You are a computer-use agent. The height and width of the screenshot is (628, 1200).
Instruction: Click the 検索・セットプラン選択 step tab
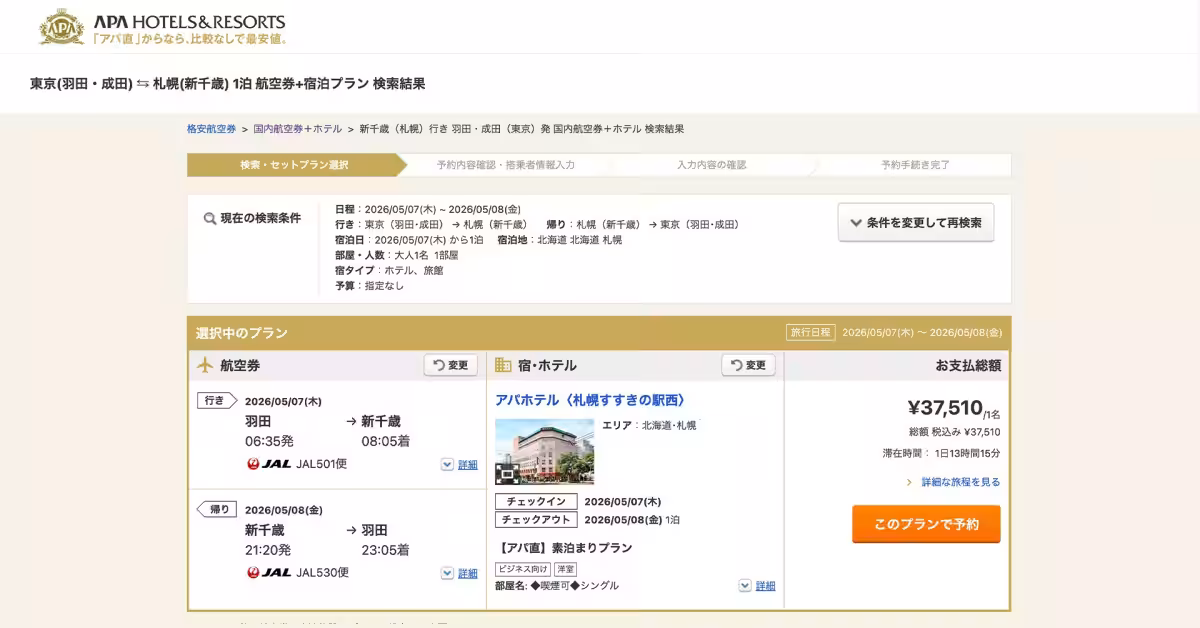(293, 165)
